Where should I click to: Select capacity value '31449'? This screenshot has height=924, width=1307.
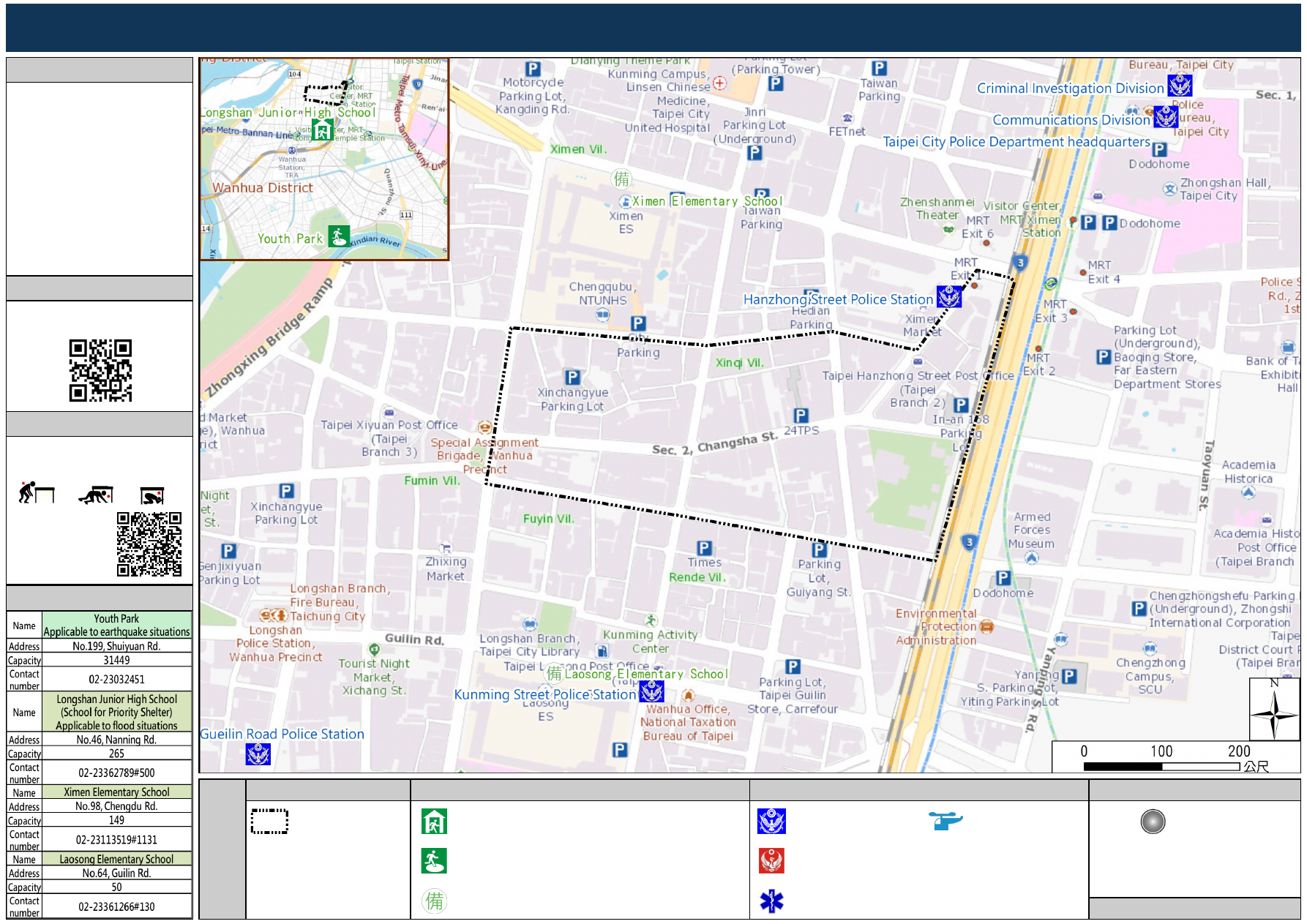116,660
